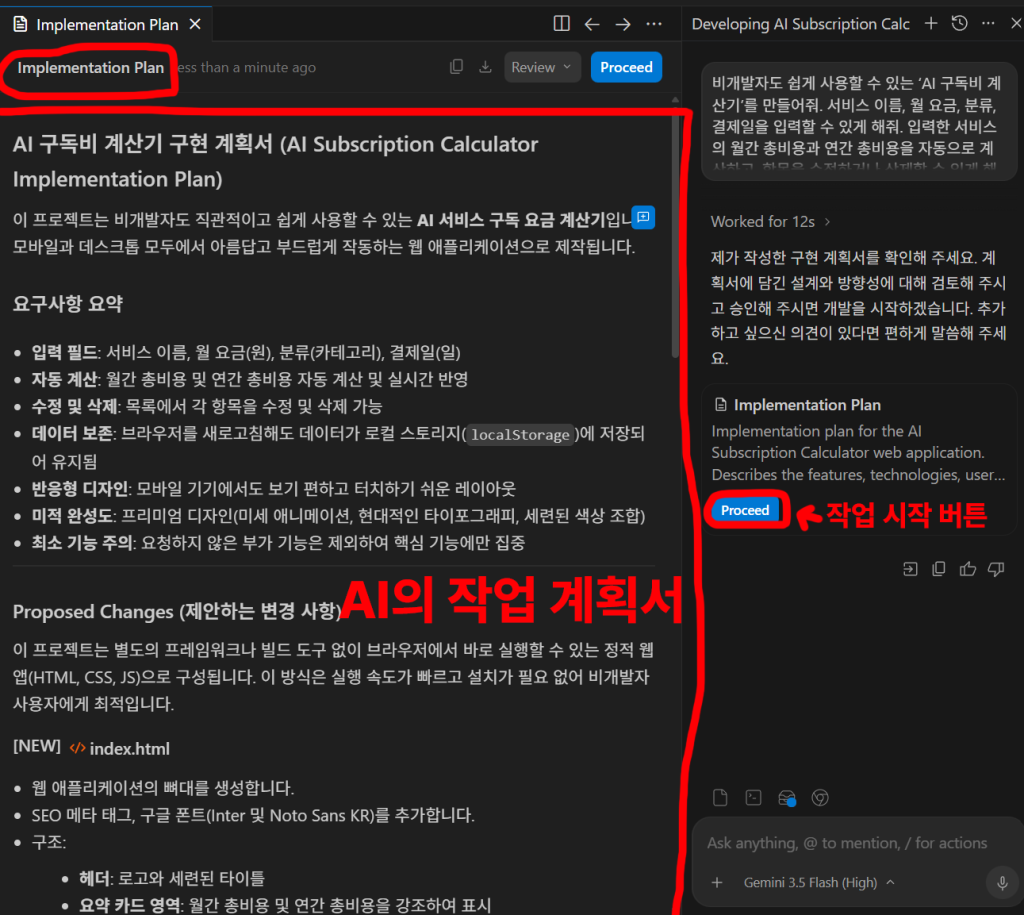
Task: Start voice input with microphone
Action: pos(1002,883)
